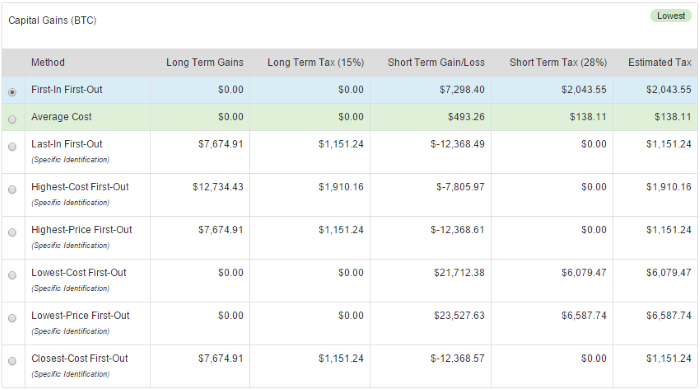700x390 pixels.
Task: Select the Highest-Price First-Out radio button
Action: point(12,232)
